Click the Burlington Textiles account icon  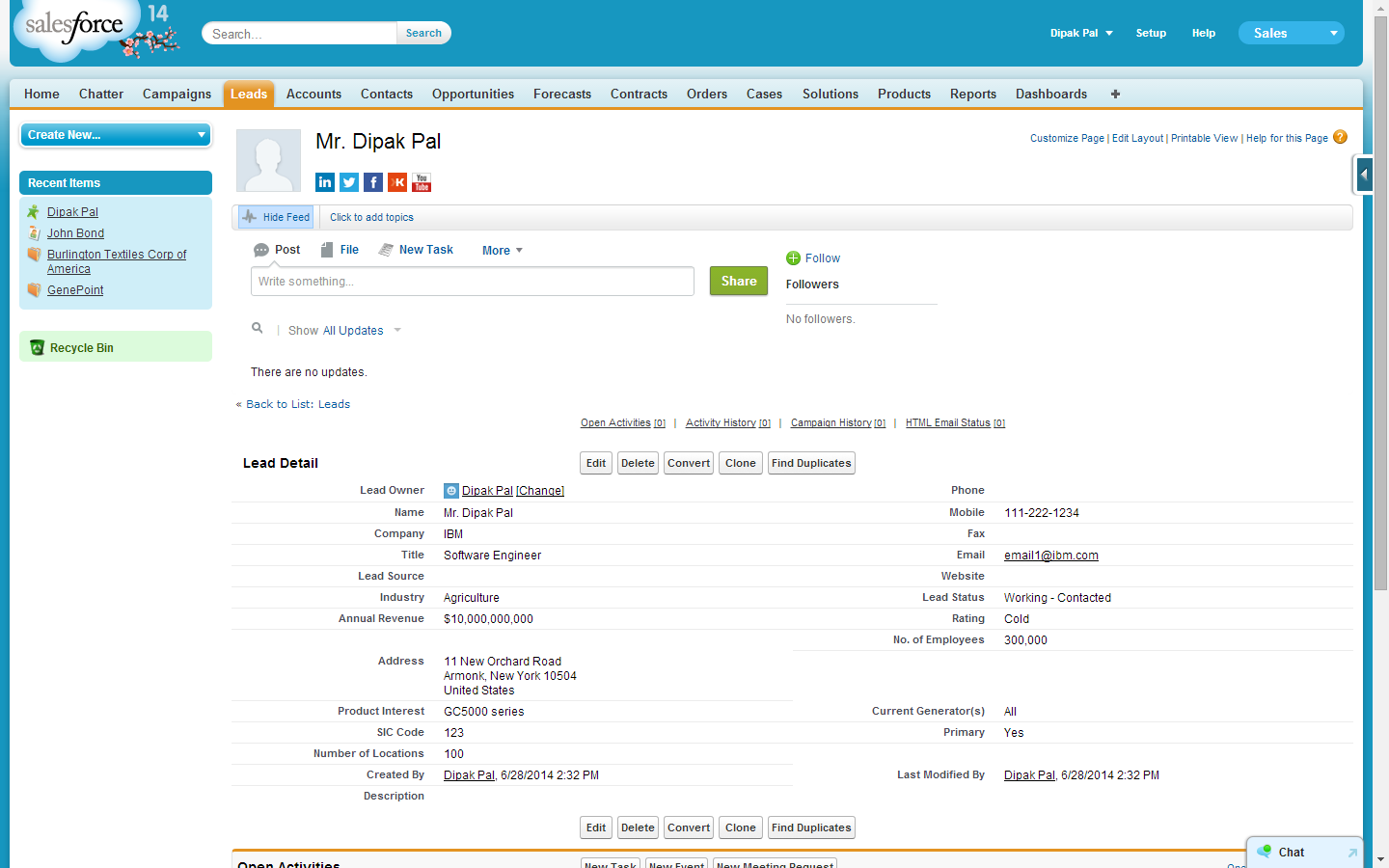(34, 255)
